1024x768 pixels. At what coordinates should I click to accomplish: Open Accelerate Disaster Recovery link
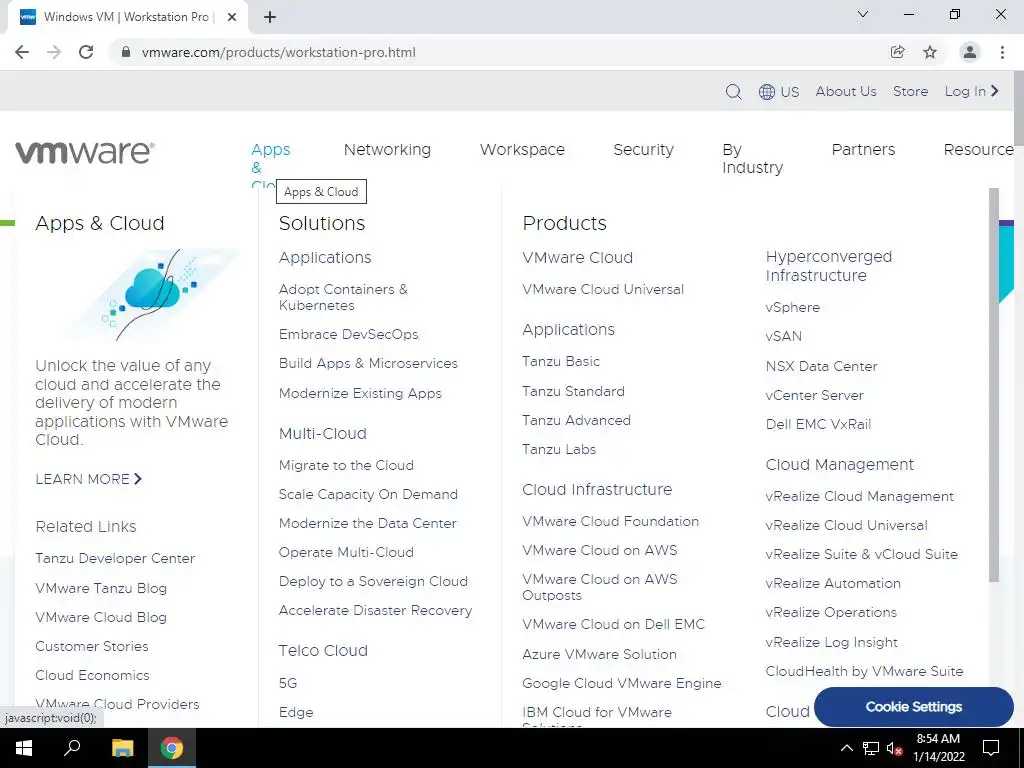[x=375, y=611]
